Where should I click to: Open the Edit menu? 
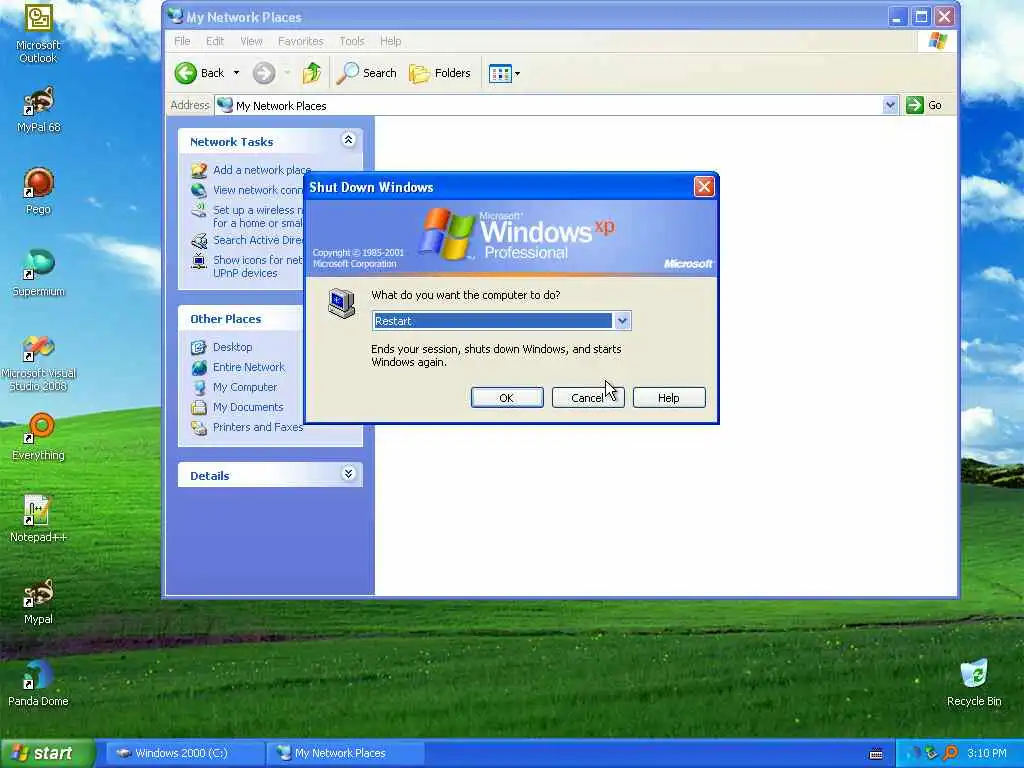coord(215,41)
